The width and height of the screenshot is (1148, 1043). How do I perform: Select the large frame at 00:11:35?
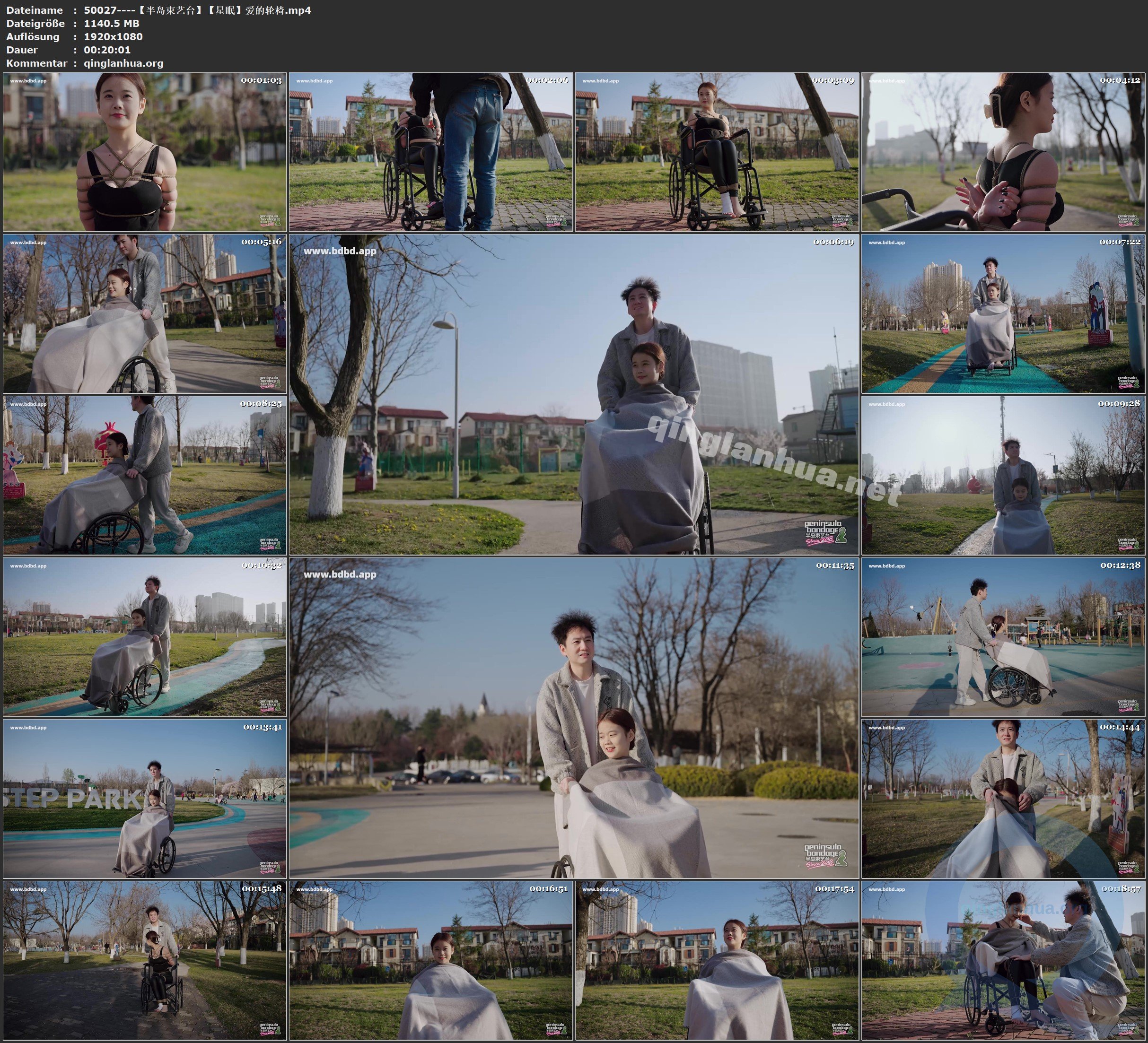coord(573,718)
